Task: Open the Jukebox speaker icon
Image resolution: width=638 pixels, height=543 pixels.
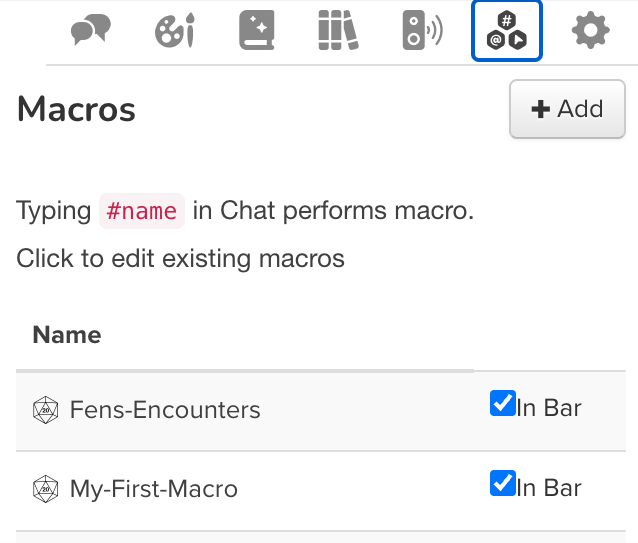Action: point(422,32)
